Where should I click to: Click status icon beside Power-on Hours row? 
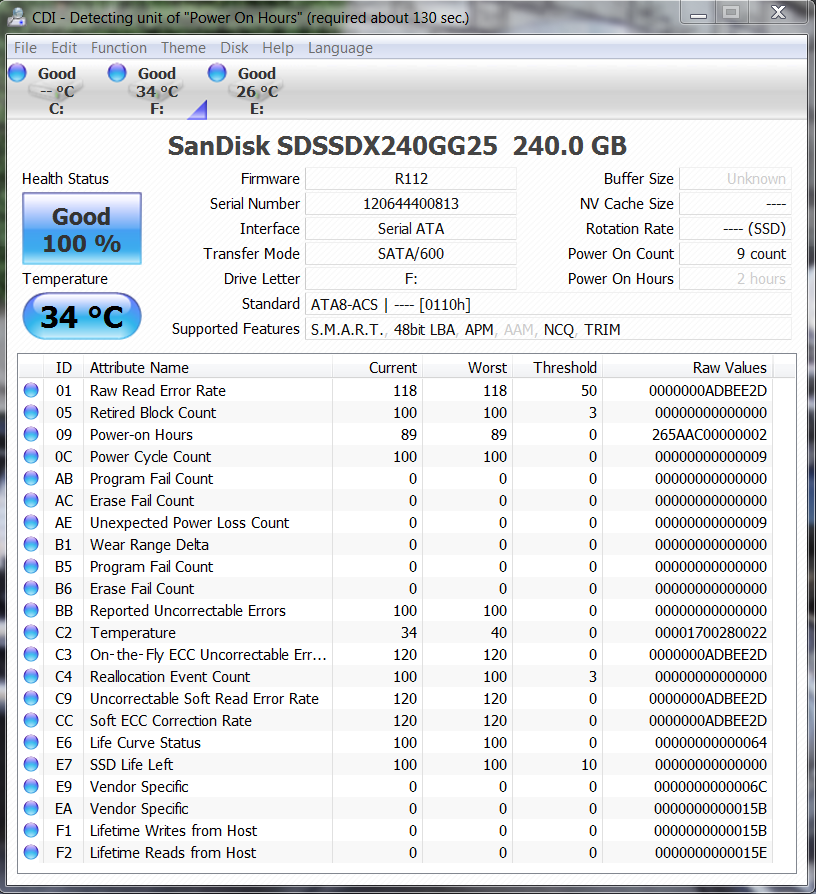pyautogui.click(x=32, y=435)
